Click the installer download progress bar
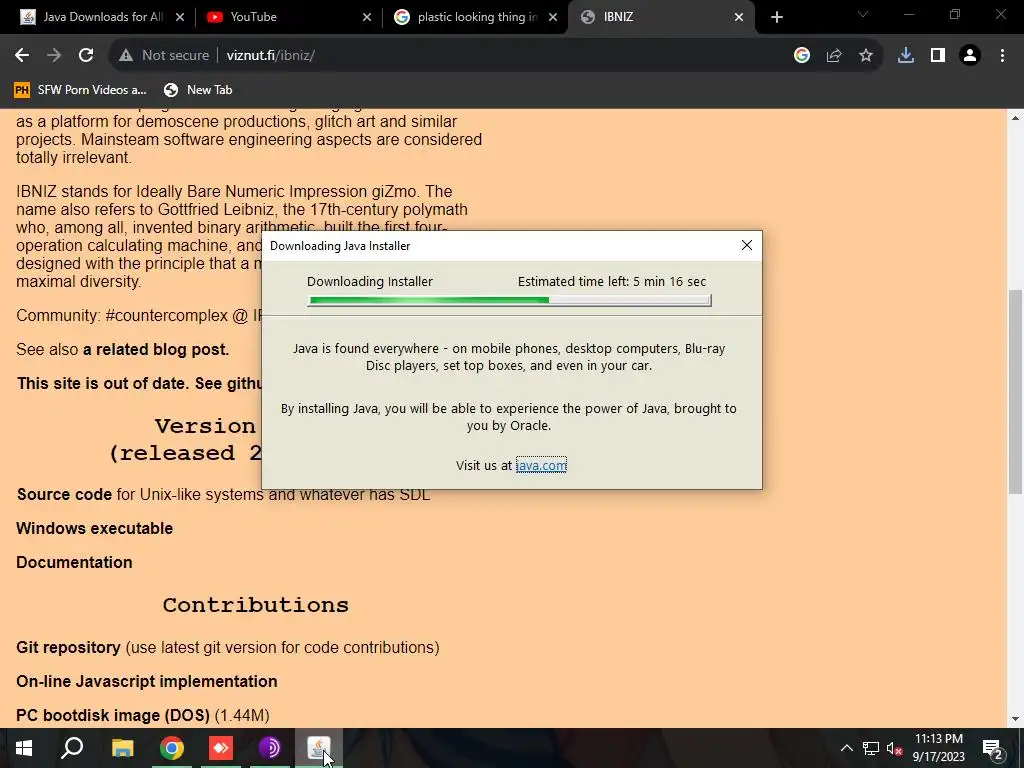 click(509, 300)
